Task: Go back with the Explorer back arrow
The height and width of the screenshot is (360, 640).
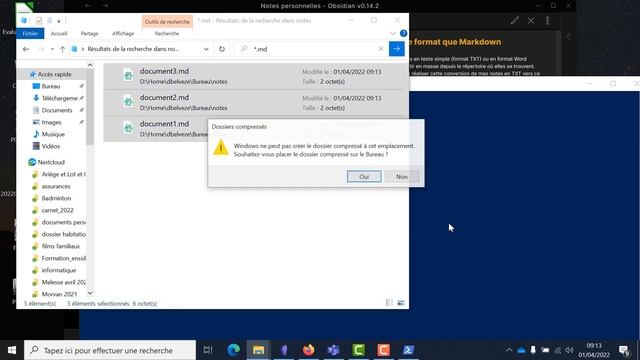Action: coord(26,49)
